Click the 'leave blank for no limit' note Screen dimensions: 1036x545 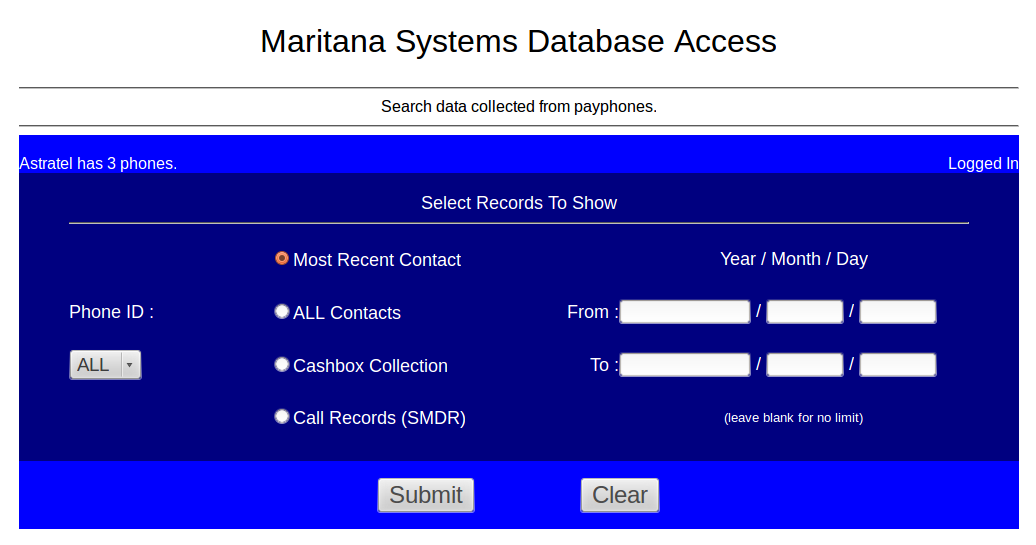pos(793,418)
